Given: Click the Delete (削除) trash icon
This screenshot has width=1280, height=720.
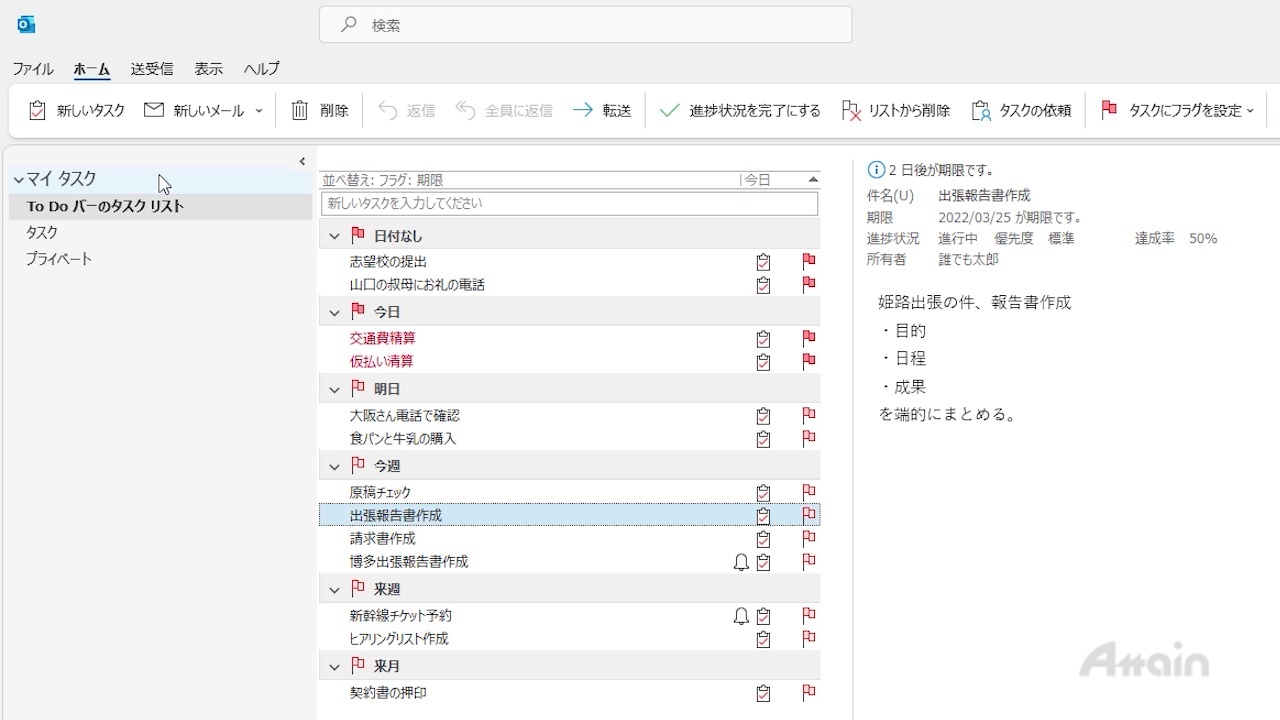Looking at the screenshot, I should coord(300,111).
